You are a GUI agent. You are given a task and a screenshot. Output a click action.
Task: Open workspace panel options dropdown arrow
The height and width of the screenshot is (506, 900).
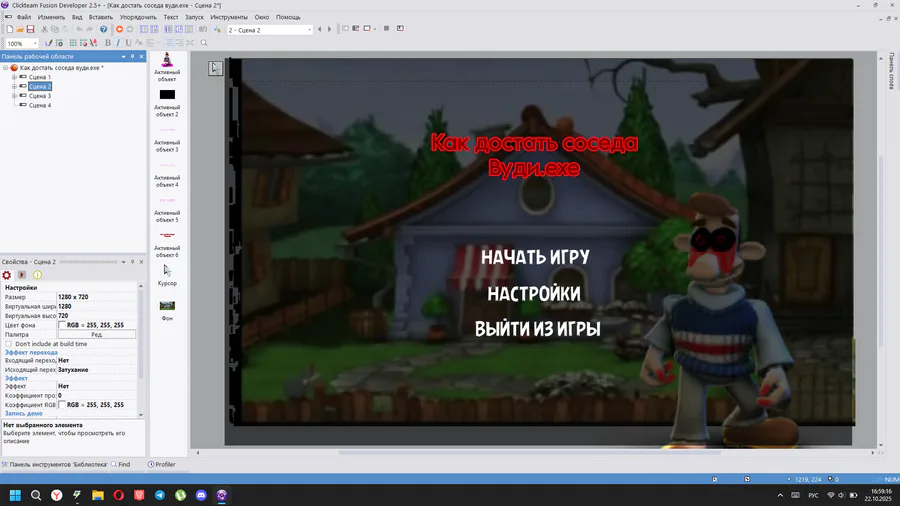[x=123, y=56]
